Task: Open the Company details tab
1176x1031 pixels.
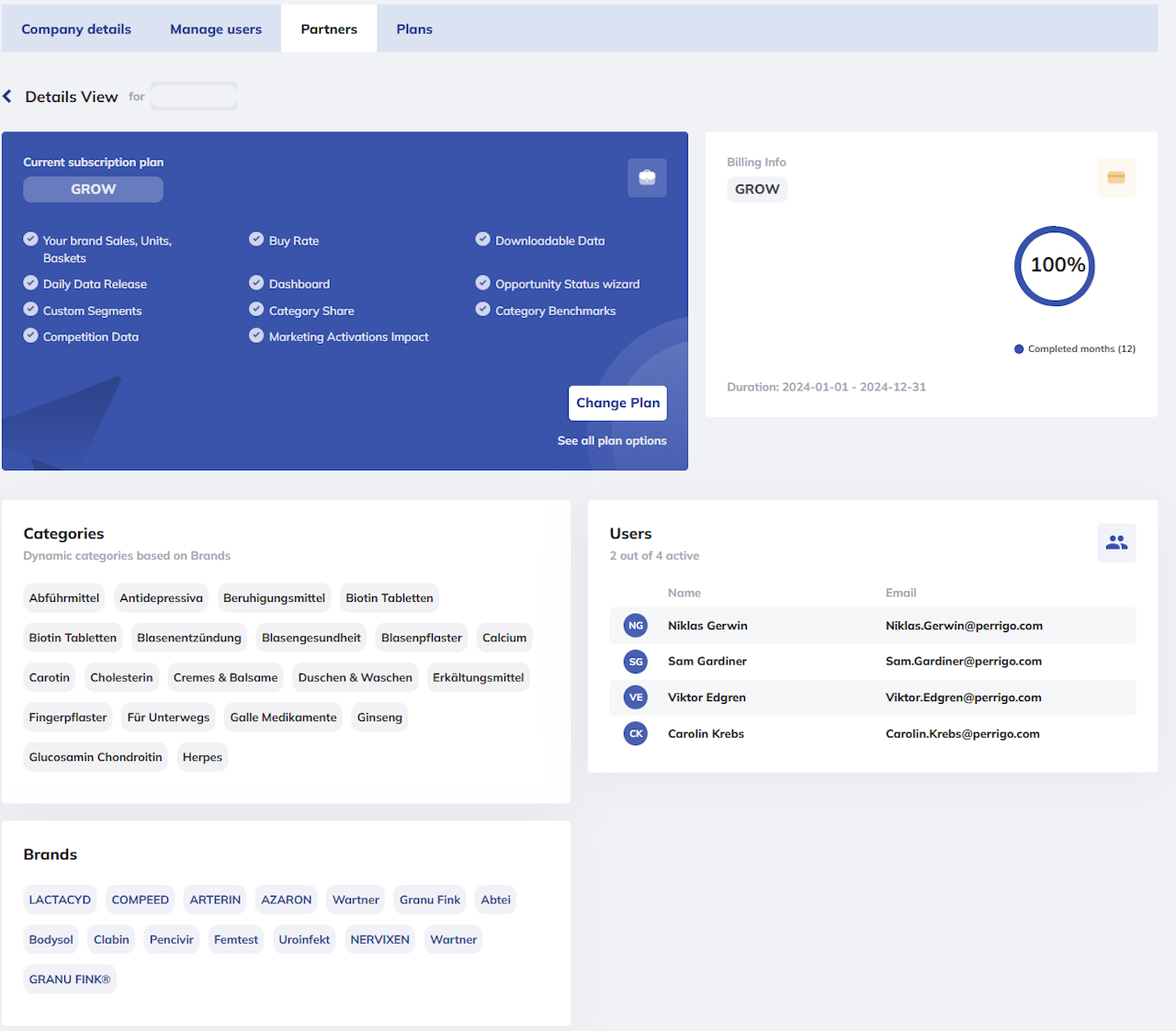Action: pyautogui.click(x=76, y=28)
